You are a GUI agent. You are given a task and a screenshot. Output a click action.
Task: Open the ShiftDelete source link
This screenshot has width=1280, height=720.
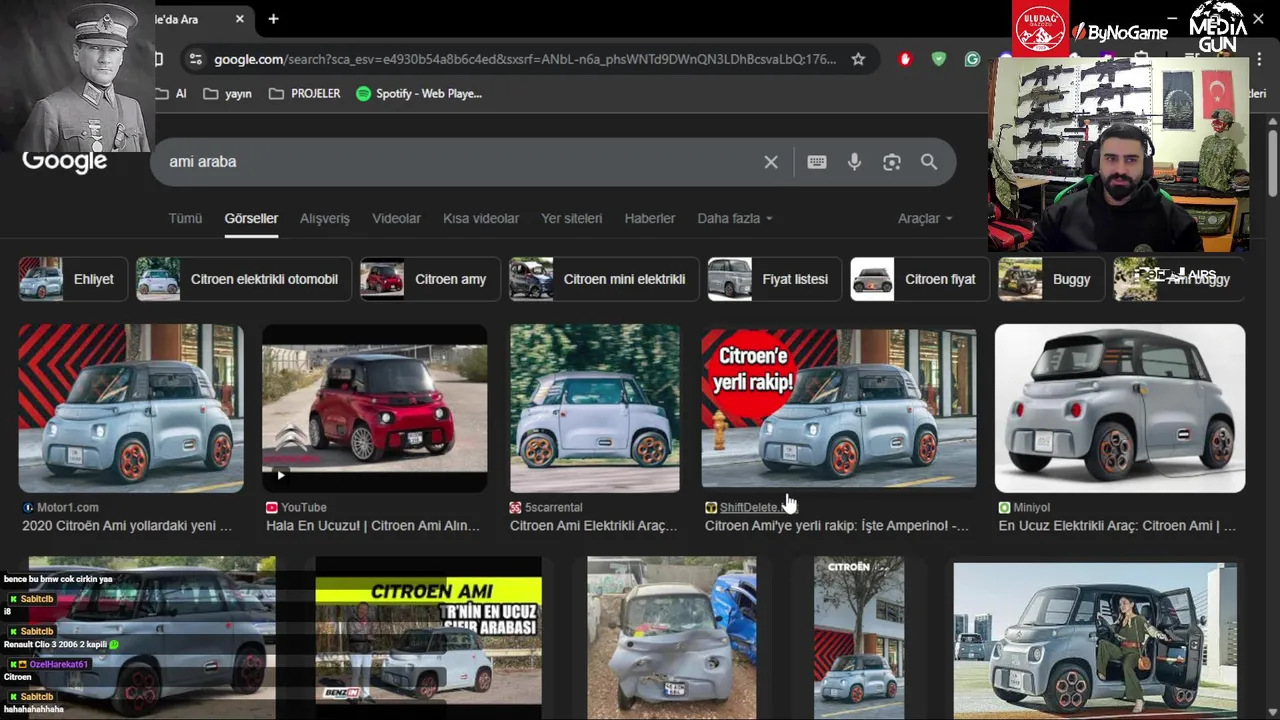751,507
